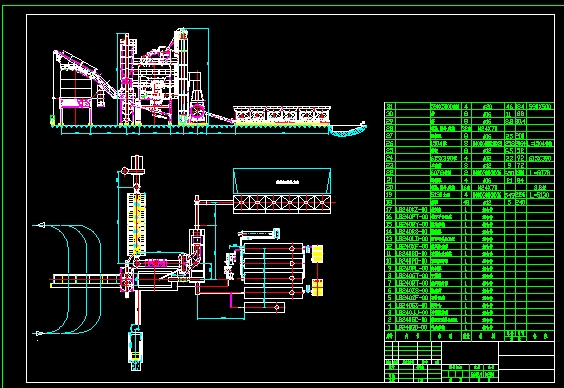Select the cyan curved arcs at left of plan
Viewport: 564px width, 388px height.
68,279
